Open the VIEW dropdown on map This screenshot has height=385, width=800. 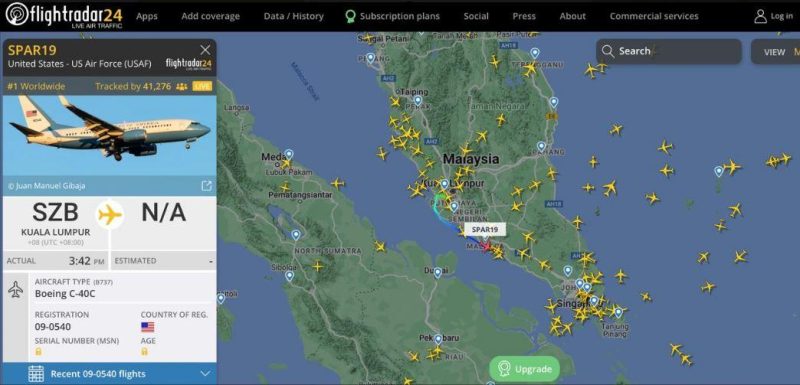pyautogui.click(x=774, y=52)
